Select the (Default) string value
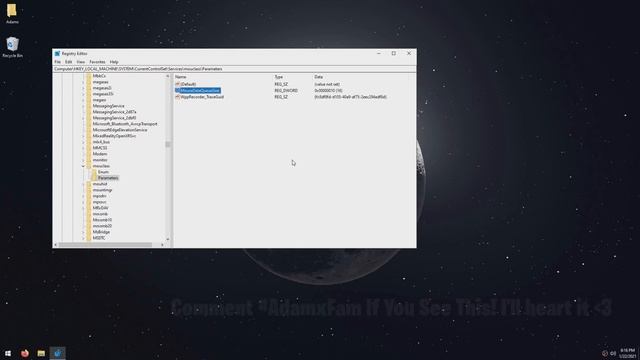 186,84
